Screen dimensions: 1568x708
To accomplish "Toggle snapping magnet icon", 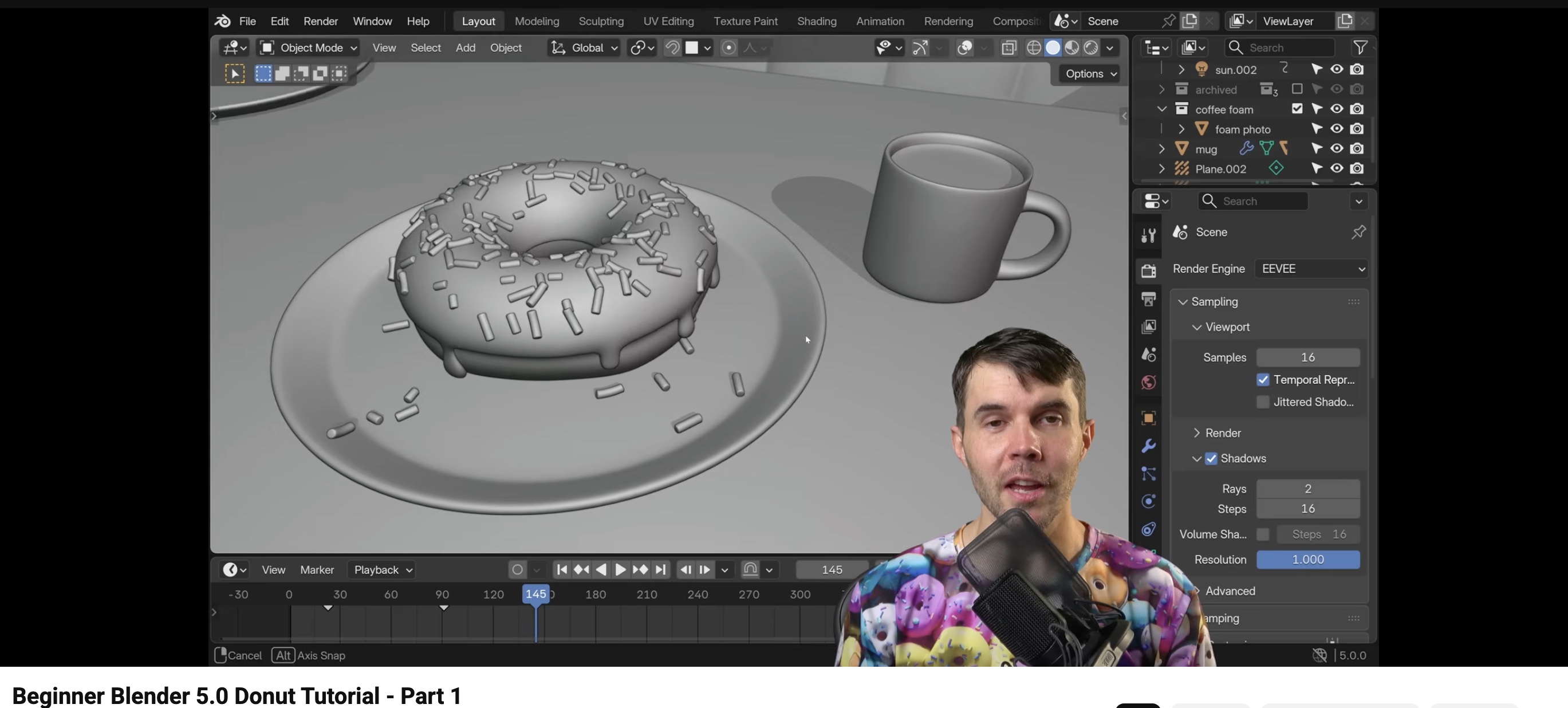I will tap(672, 48).
